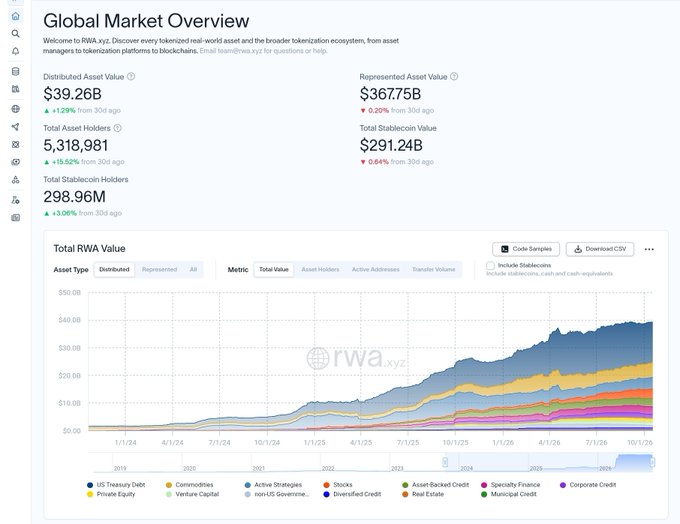Toggle Real Estate legend entry
This screenshot has width=680, height=524.
click(x=423, y=494)
